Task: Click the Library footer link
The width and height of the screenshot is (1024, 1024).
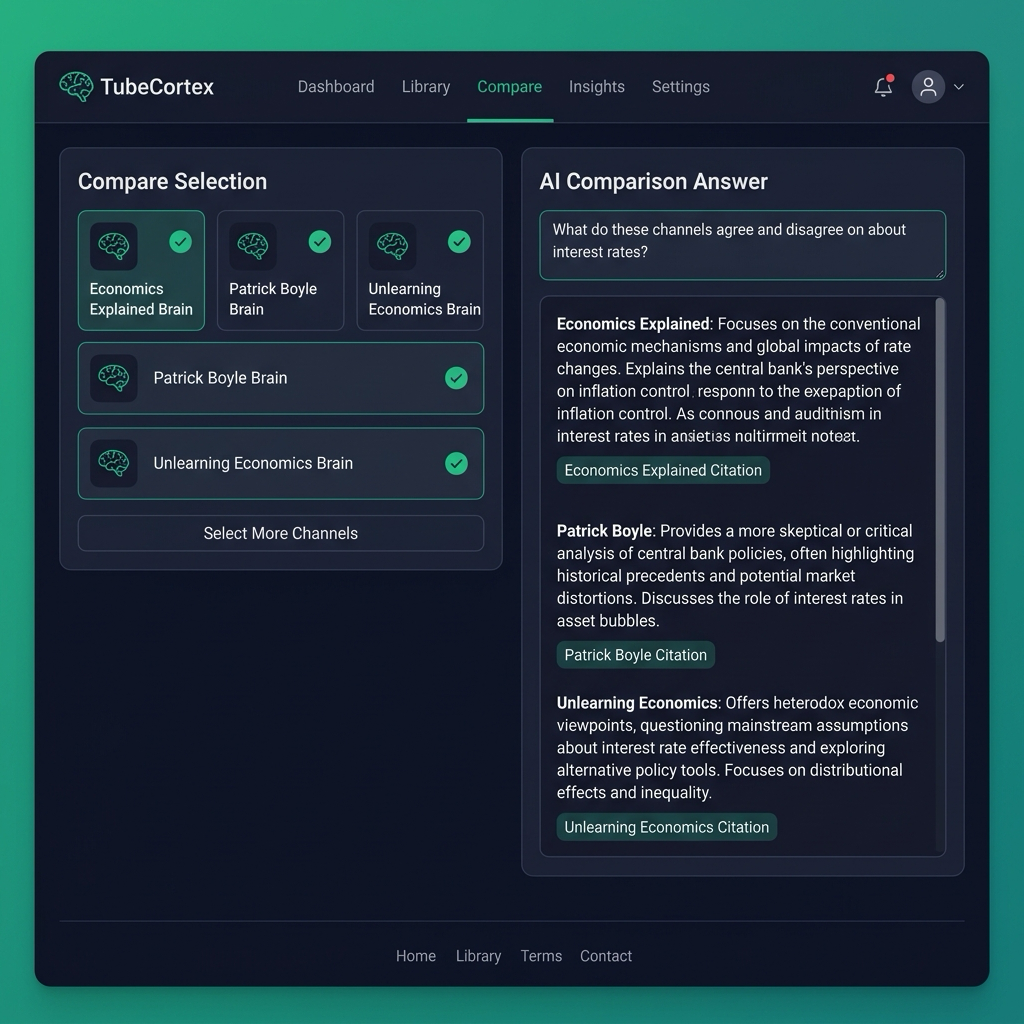Action: click(478, 956)
